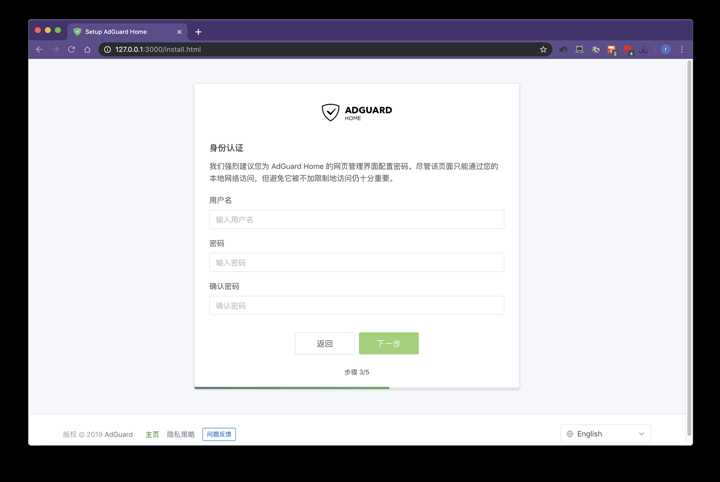Open the English language dropdown

pyautogui.click(x=605, y=434)
